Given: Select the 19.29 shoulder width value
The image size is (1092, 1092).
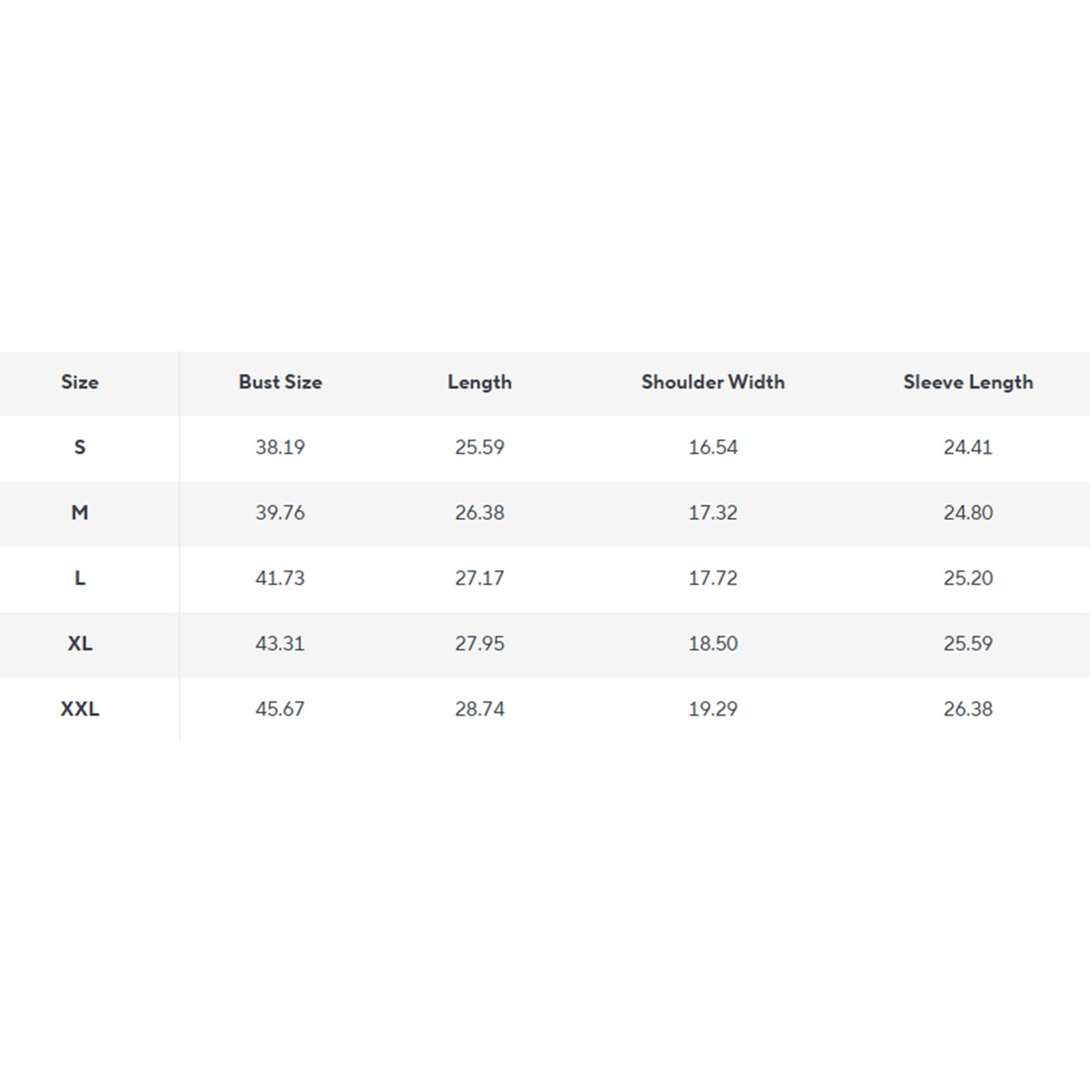Looking at the screenshot, I should point(713,709).
